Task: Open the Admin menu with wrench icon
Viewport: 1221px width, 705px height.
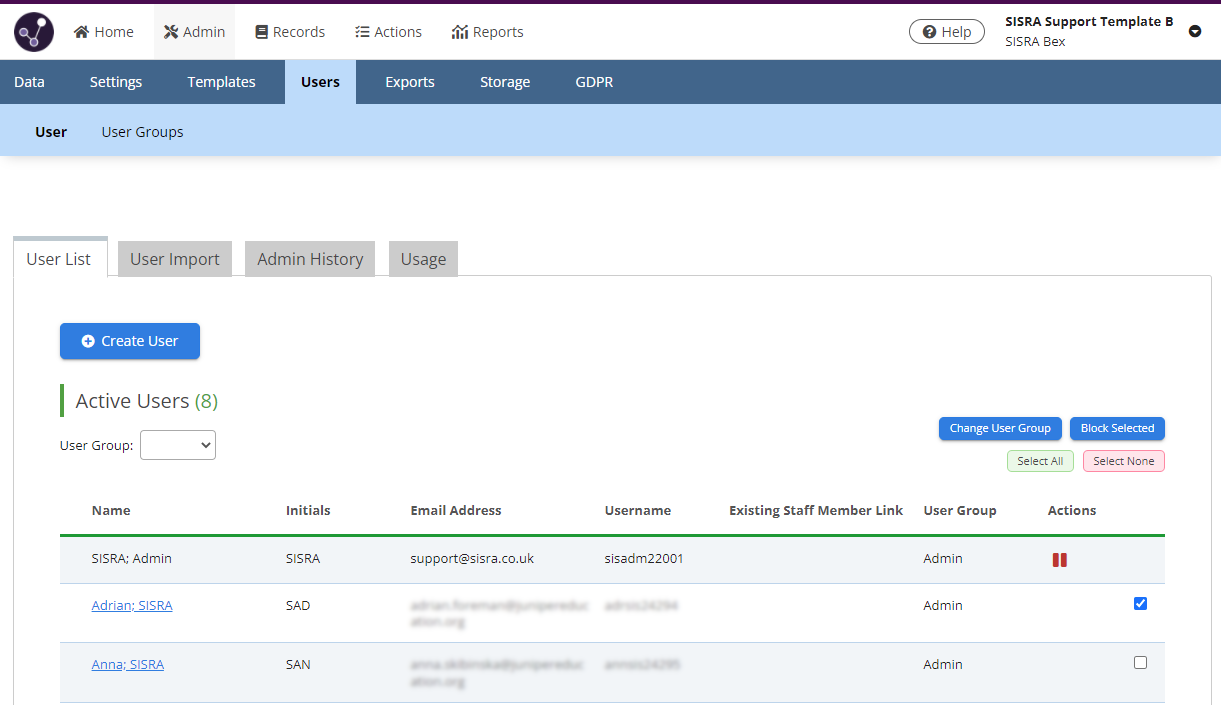Action: (x=194, y=32)
